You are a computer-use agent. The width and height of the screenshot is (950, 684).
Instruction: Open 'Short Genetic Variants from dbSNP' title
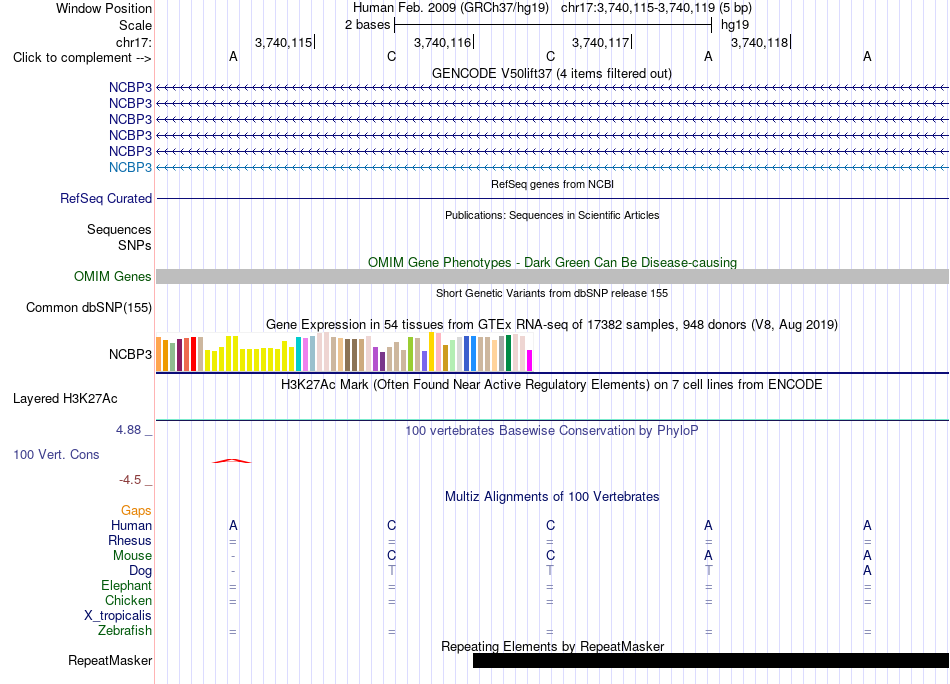[552, 293]
